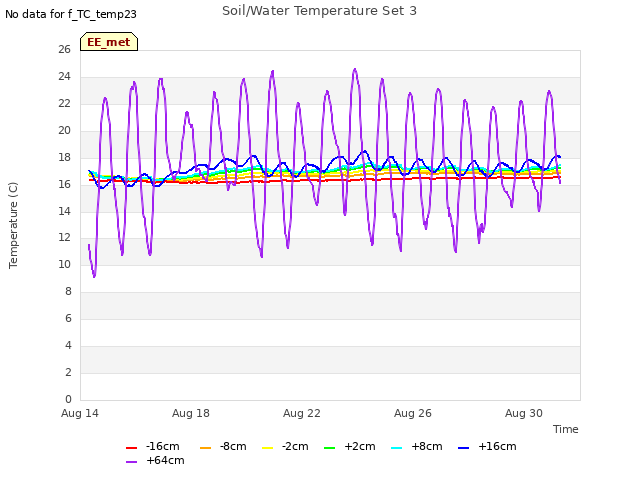Select the +8cm legend entry
640x480 pixels.
coord(417,447)
